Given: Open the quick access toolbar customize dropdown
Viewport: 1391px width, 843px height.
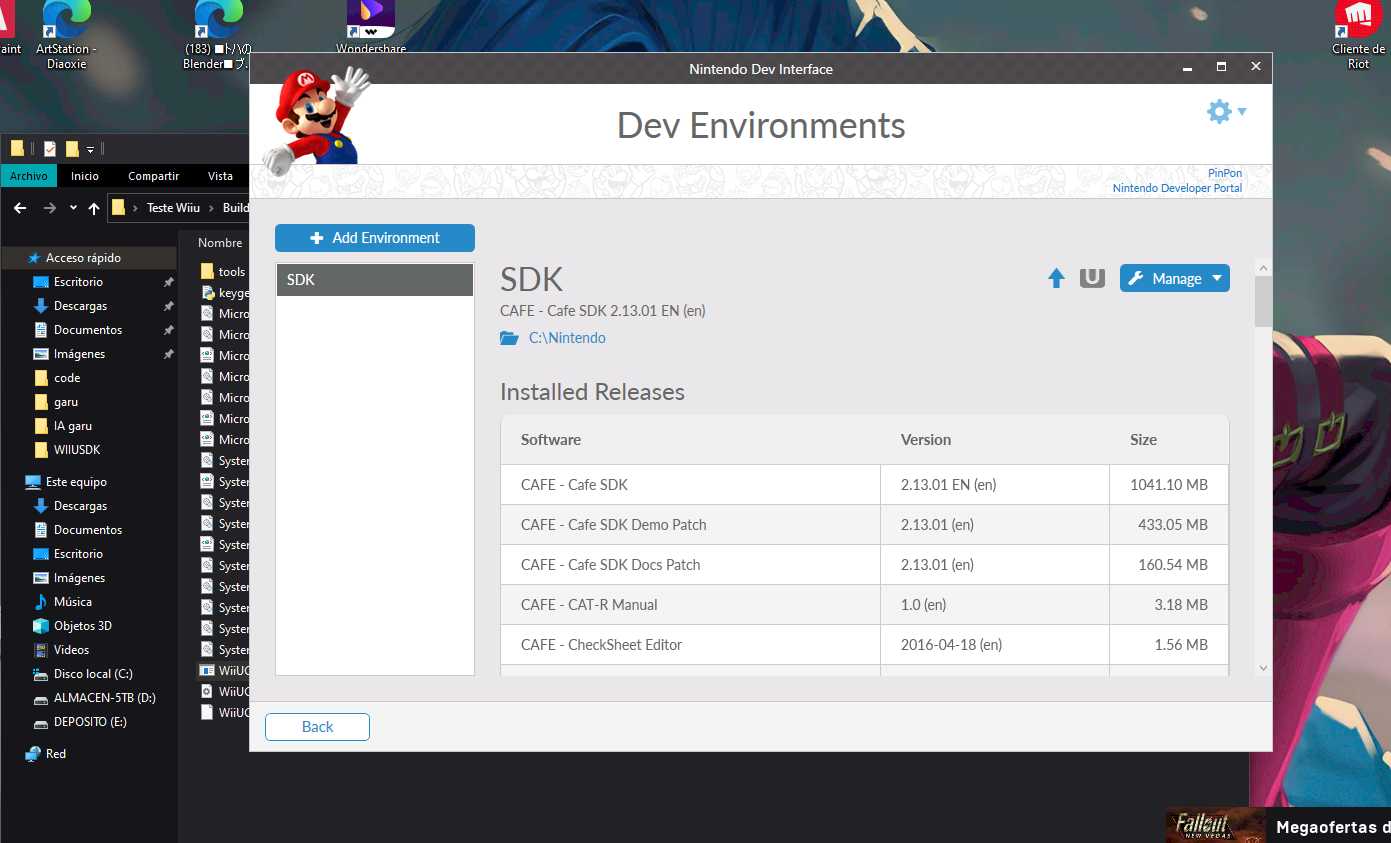Looking at the screenshot, I should (x=90, y=150).
